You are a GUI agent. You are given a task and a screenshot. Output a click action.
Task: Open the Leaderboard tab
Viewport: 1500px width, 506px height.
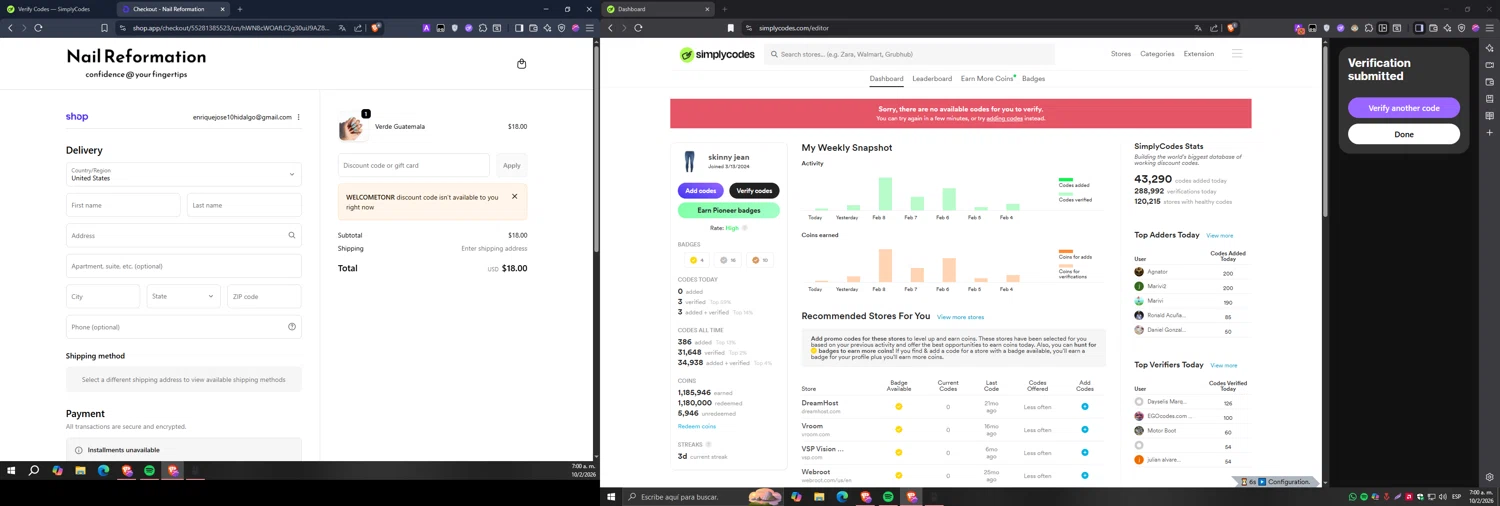(932, 79)
